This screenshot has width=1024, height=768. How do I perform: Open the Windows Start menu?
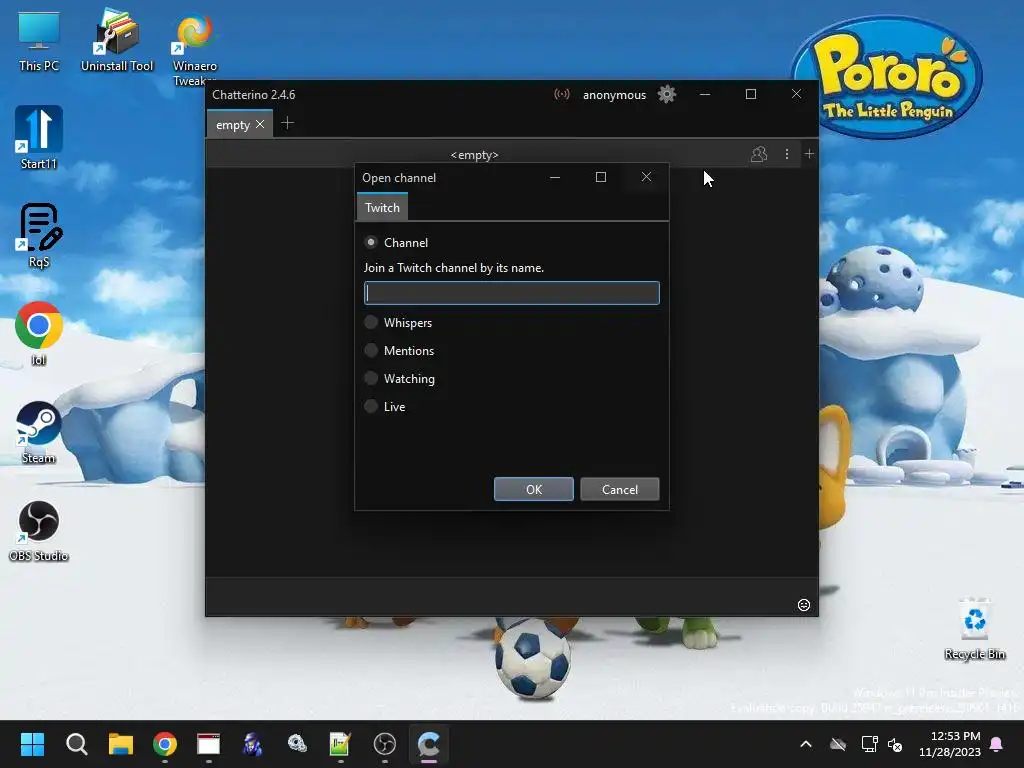point(32,744)
